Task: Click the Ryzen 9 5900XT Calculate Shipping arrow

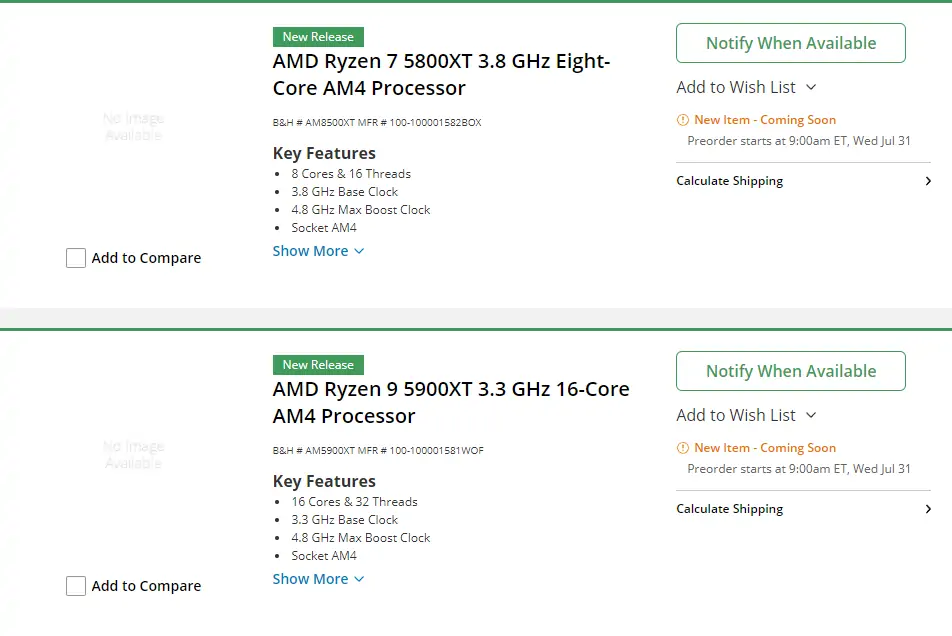Action: (x=928, y=509)
